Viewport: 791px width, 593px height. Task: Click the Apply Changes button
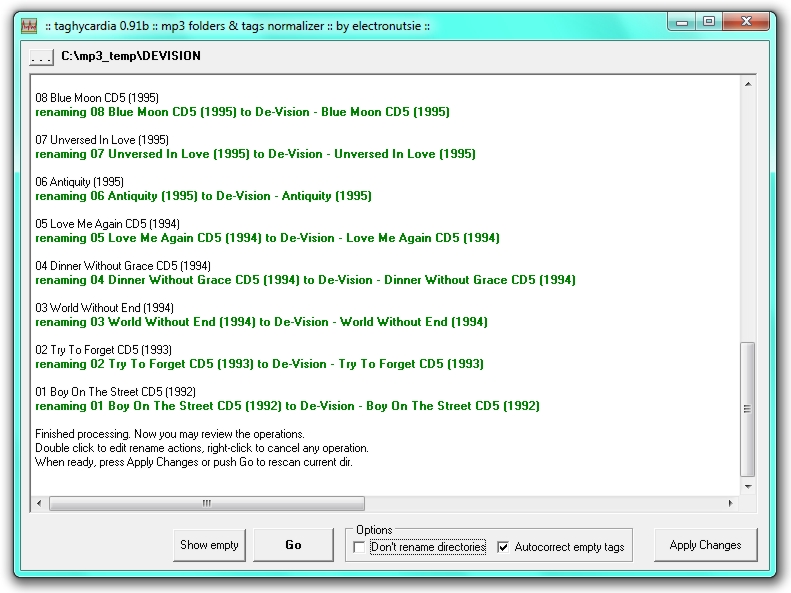pos(705,545)
